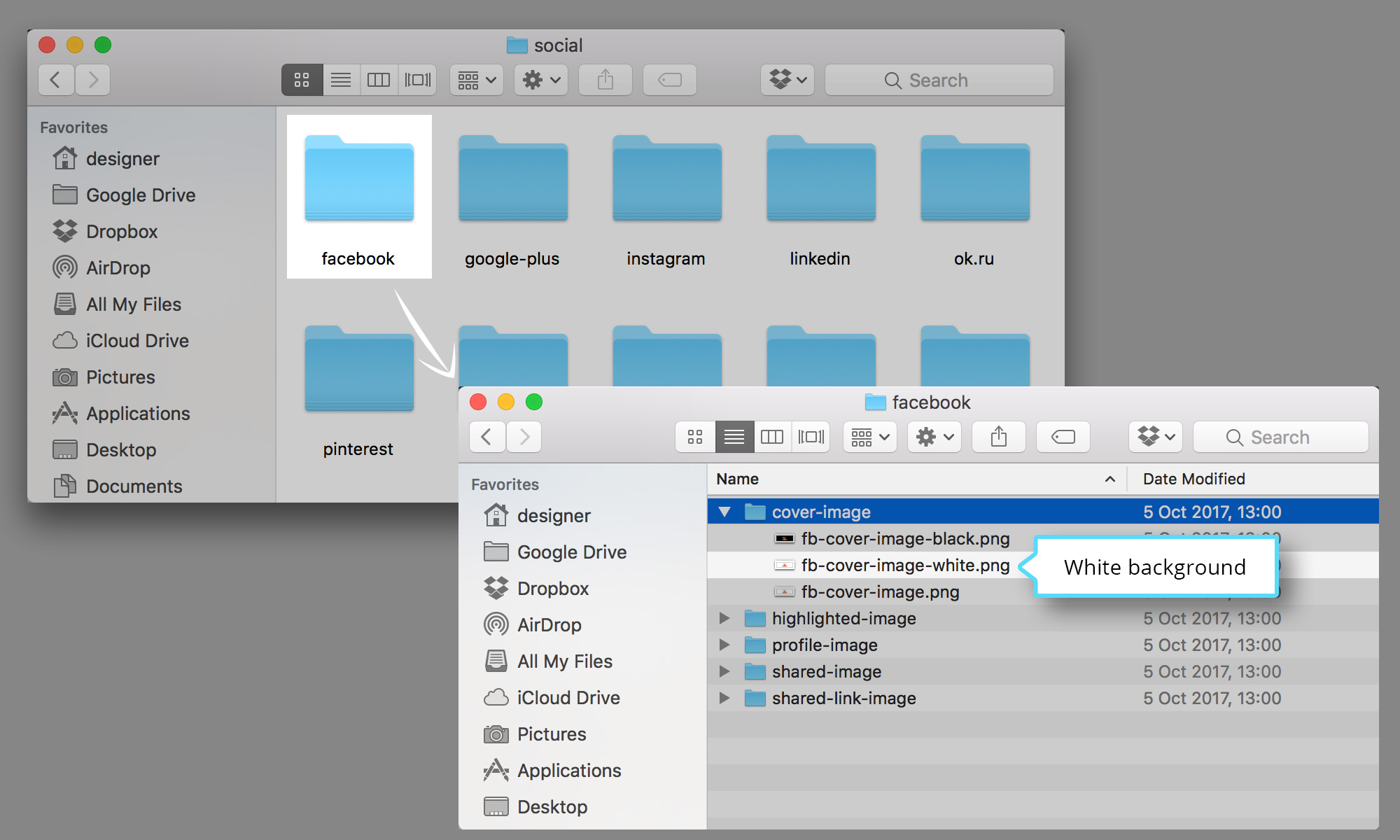Open Dropbox dropdown in social window toolbar
This screenshot has height=840, width=1400.
pyautogui.click(x=787, y=80)
